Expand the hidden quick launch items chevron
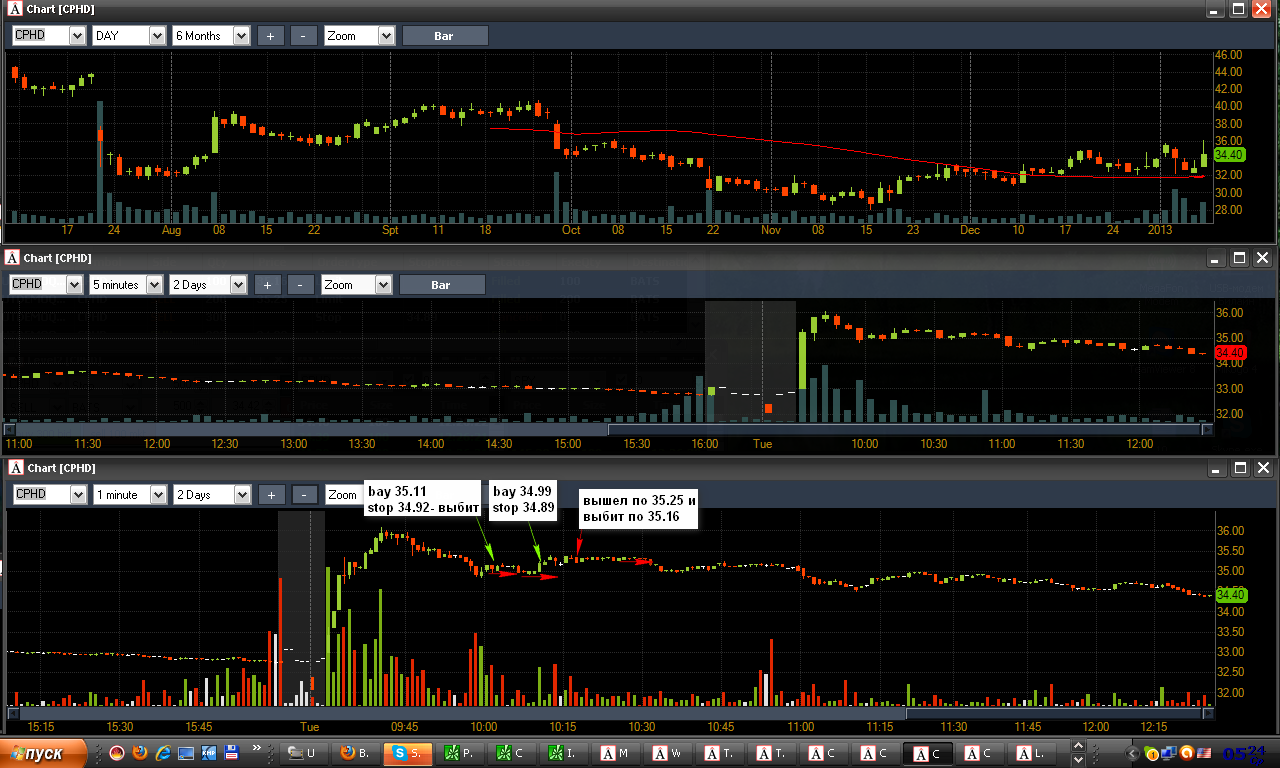The image size is (1280, 768). pos(257,748)
